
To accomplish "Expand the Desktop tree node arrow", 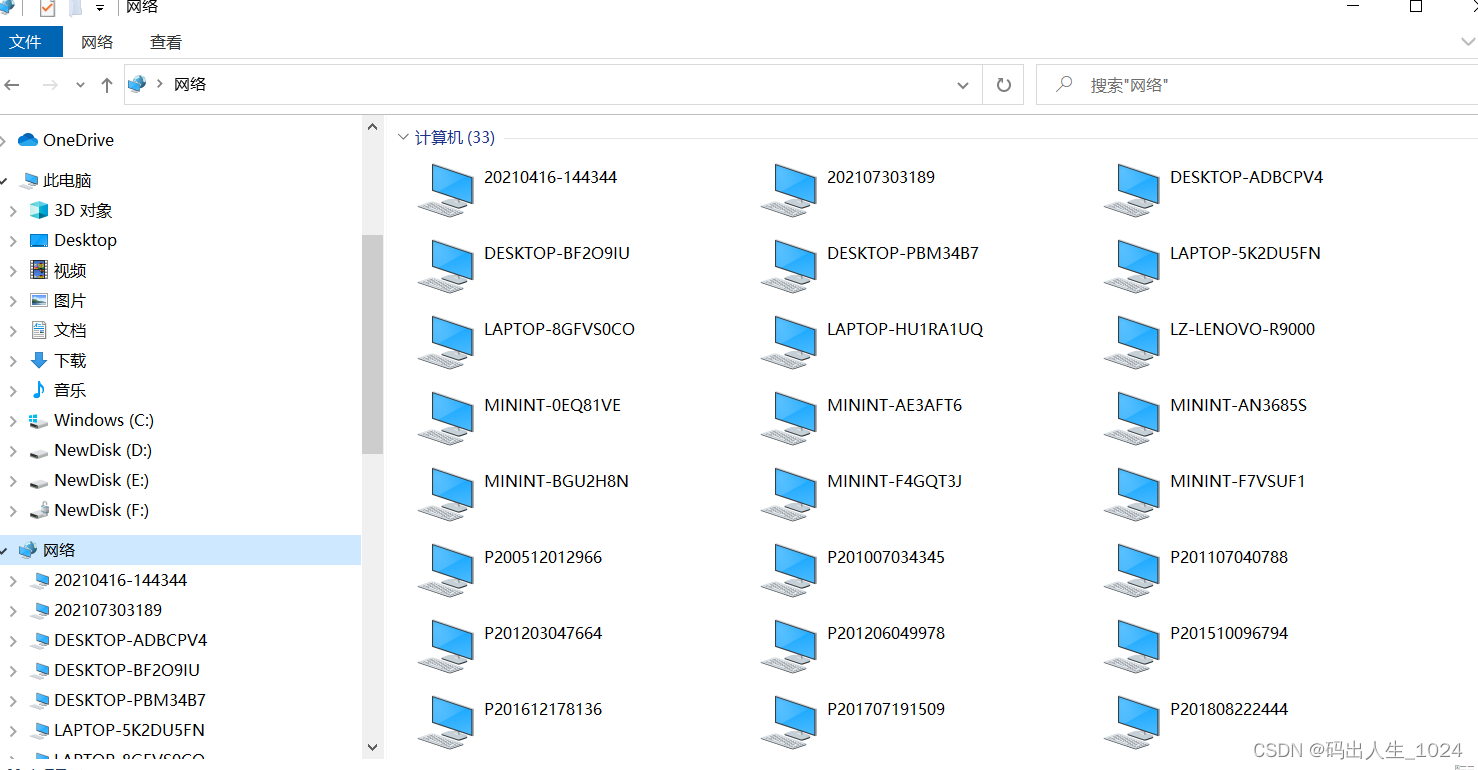I will click(x=13, y=241).
